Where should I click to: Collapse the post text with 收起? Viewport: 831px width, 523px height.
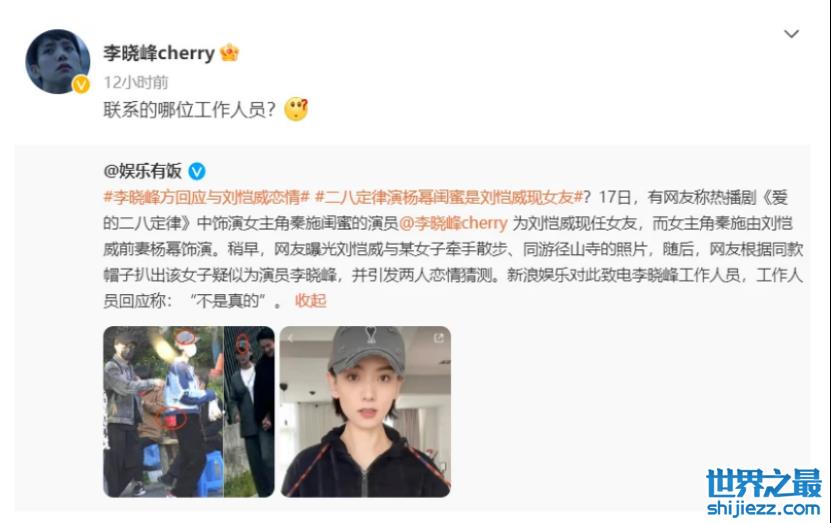[x=311, y=301]
